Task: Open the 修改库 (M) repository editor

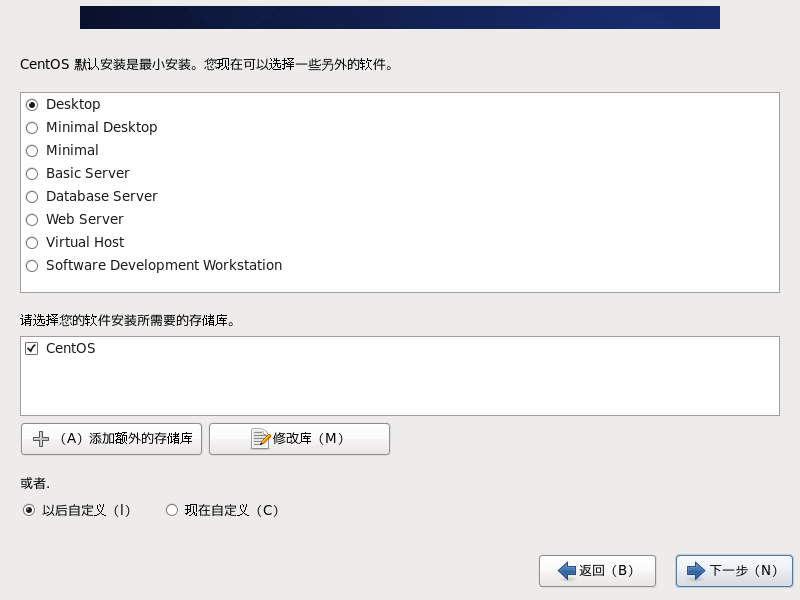Action: (299, 439)
